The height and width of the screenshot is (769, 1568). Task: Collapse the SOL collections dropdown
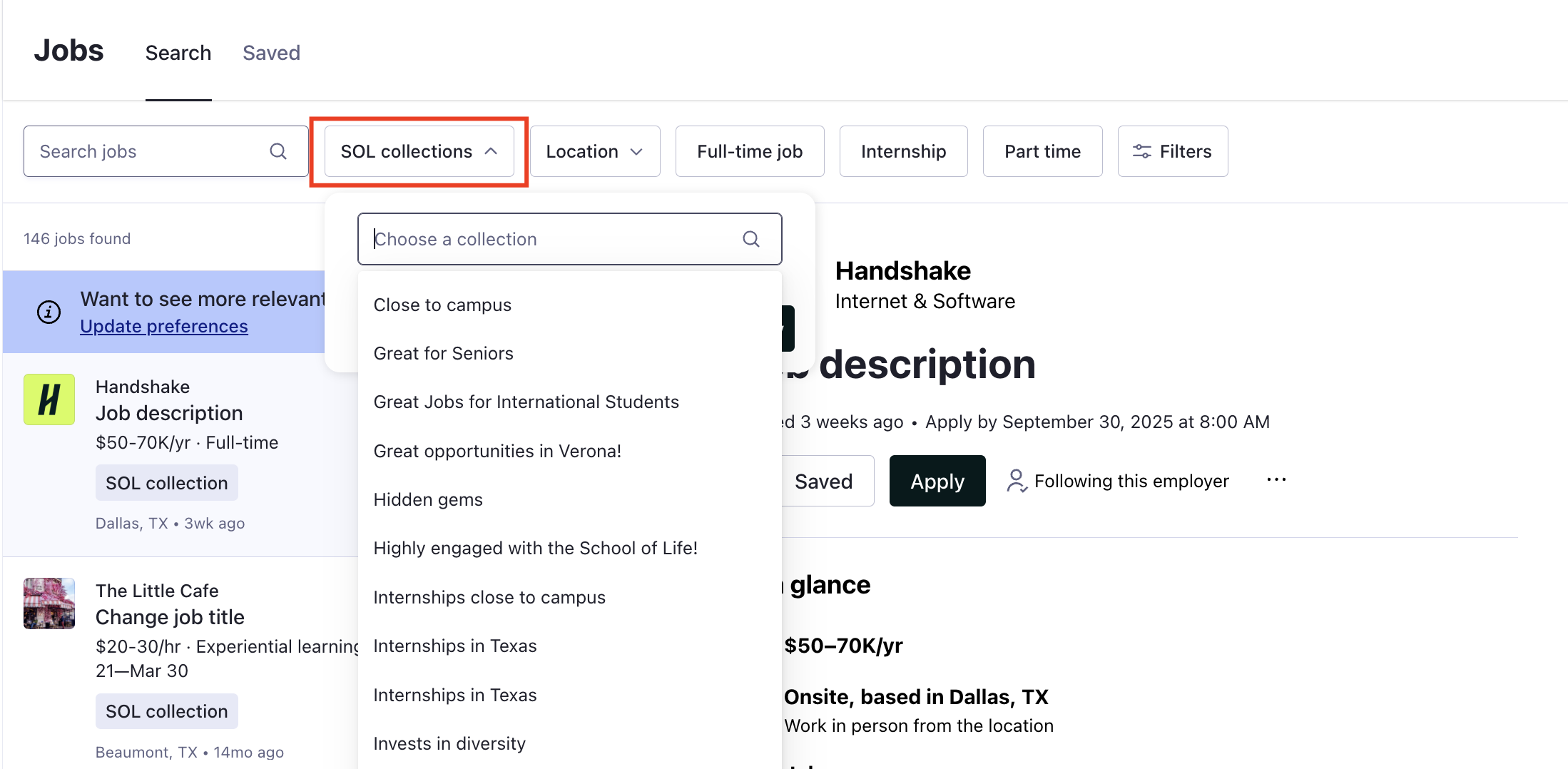(419, 151)
